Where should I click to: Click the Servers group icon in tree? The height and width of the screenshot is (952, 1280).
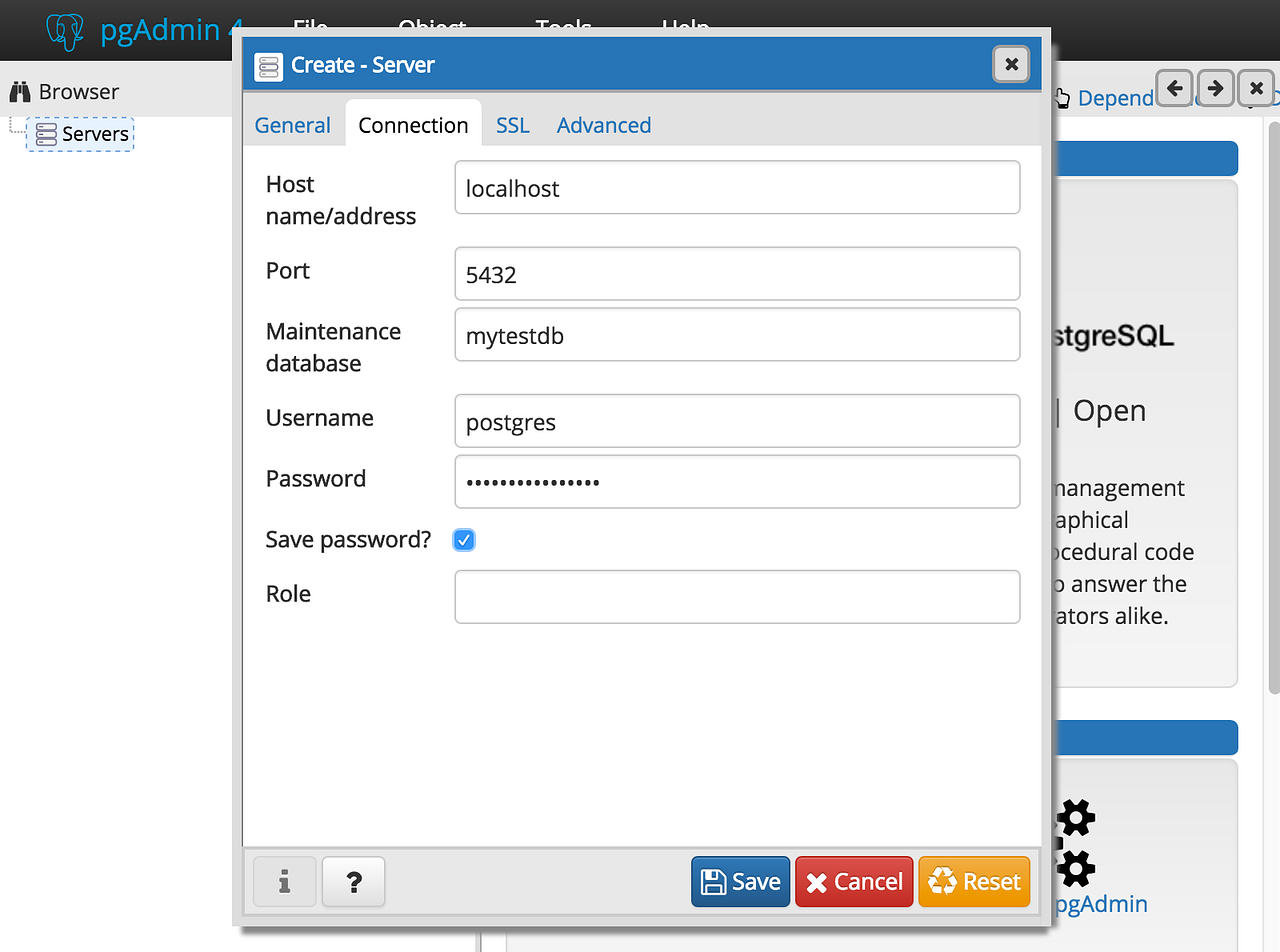coord(46,134)
